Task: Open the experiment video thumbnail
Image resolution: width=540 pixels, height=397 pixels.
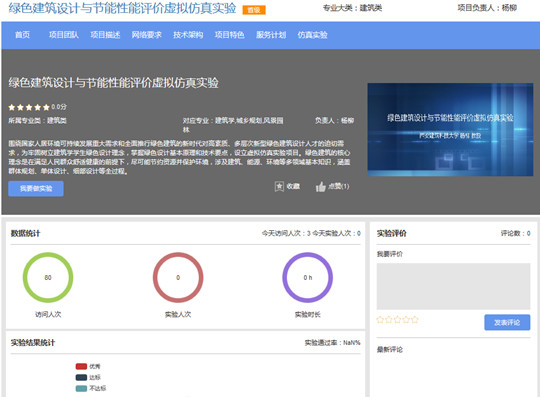Action: [x=450, y=129]
